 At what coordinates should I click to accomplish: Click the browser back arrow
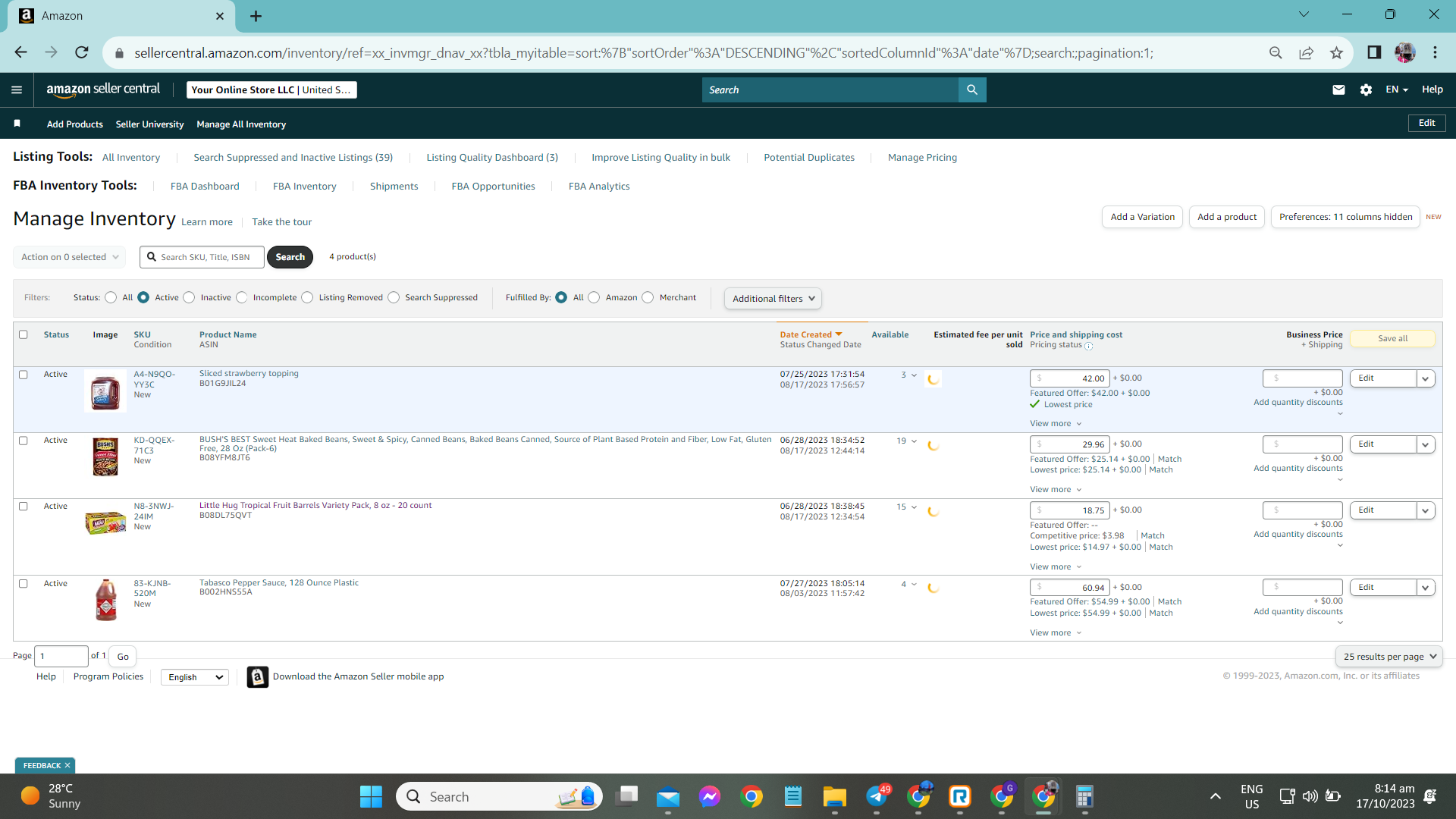pos(20,52)
